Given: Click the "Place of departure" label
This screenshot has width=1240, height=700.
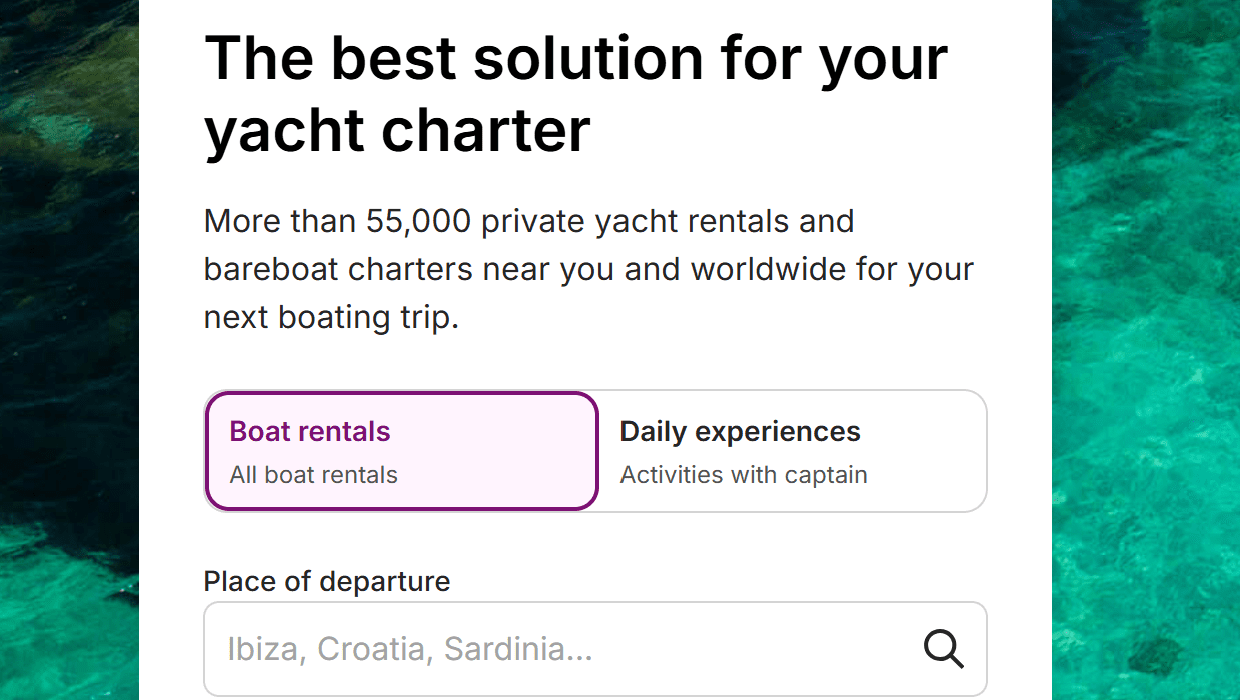Looking at the screenshot, I should (x=327, y=581).
